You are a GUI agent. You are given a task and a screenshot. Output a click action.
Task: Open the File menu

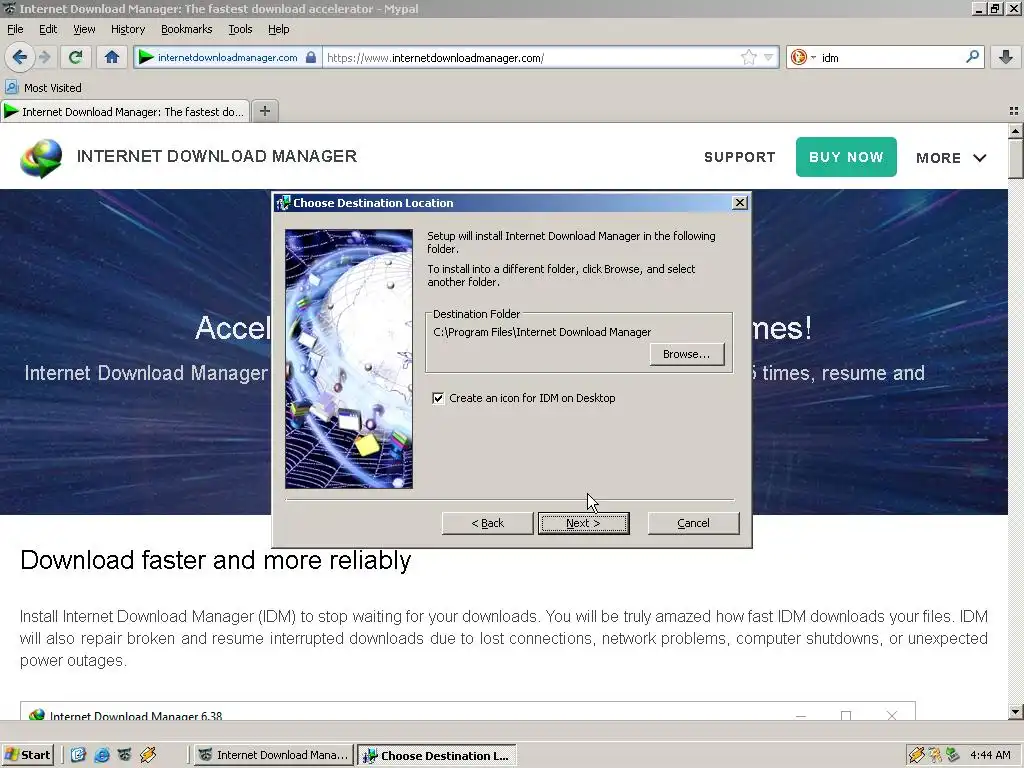15,29
